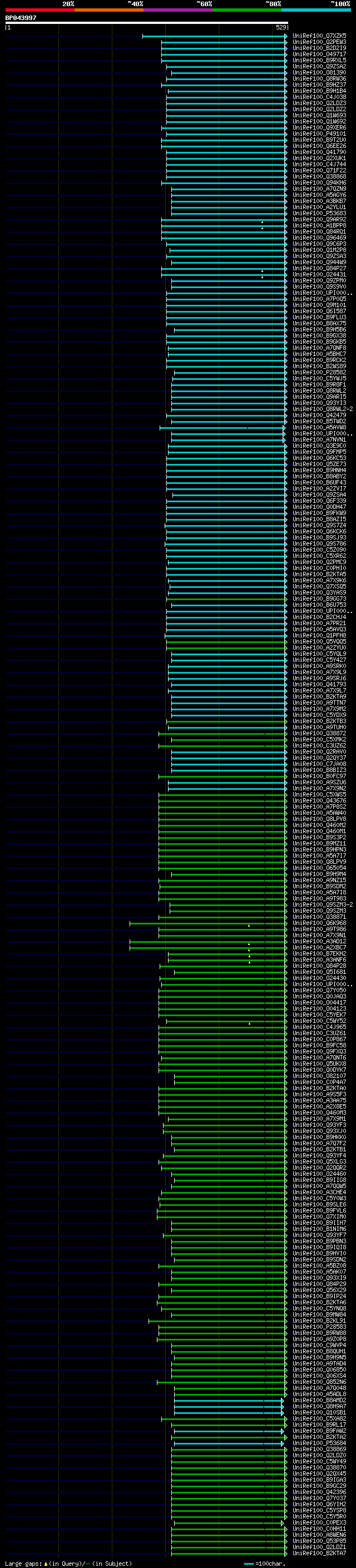Image resolution: width=356 pixels, height=1568 pixels.
Task: Select the UniRef100_A7QZN9 entry
Action: [x=319, y=189]
